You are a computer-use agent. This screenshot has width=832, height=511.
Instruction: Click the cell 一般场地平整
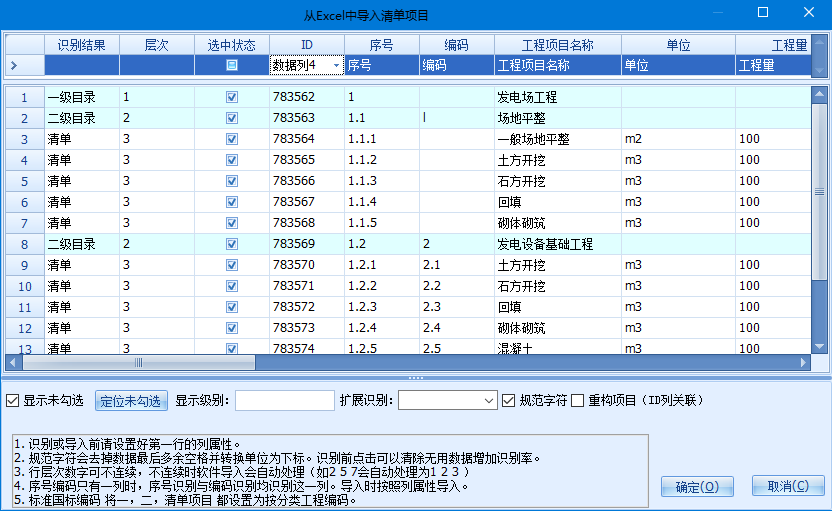click(x=558, y=139)
